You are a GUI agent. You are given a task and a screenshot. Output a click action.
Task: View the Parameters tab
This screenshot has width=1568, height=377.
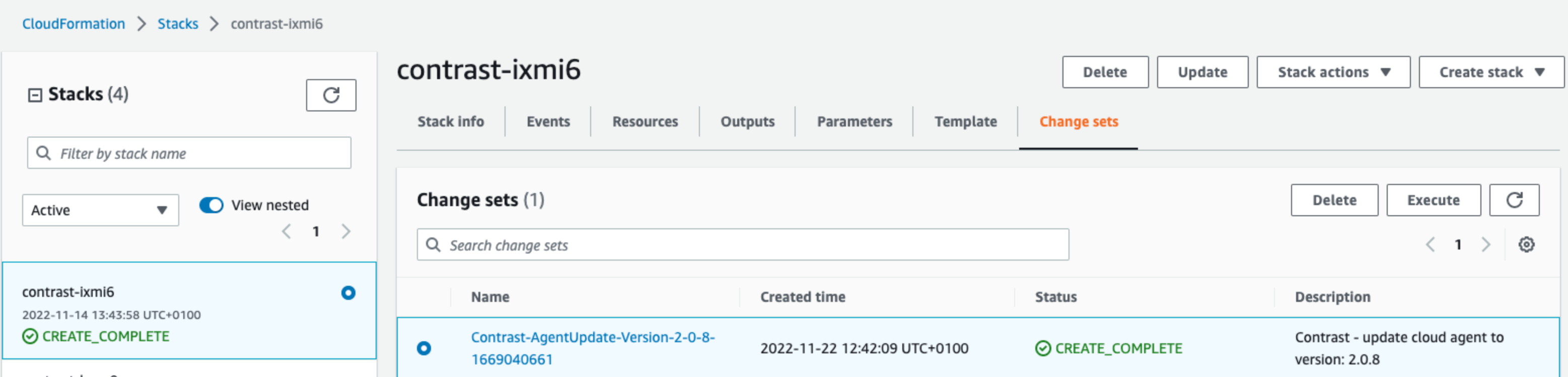click(854, 121)
